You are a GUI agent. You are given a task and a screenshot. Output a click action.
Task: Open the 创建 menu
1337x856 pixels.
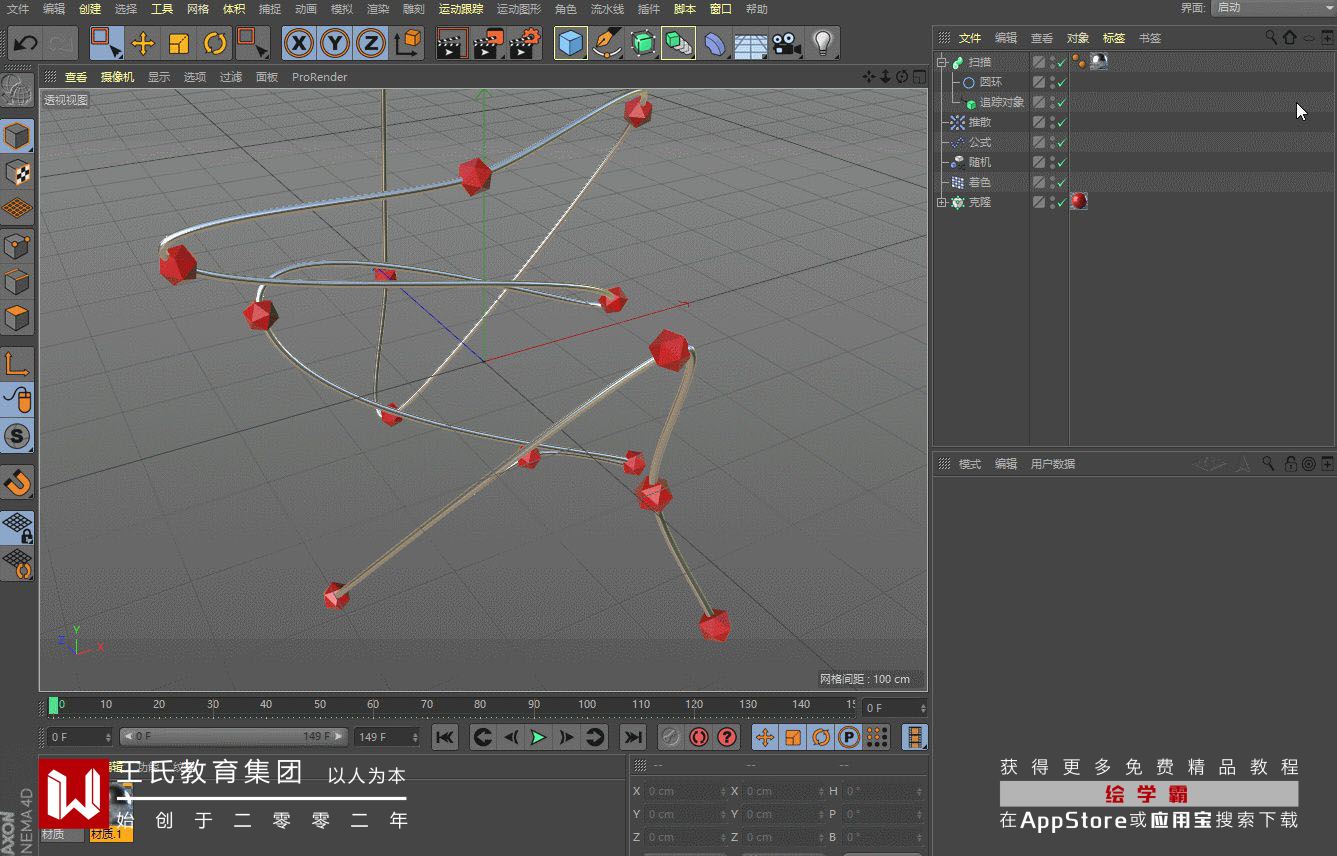tap(90, 9)
